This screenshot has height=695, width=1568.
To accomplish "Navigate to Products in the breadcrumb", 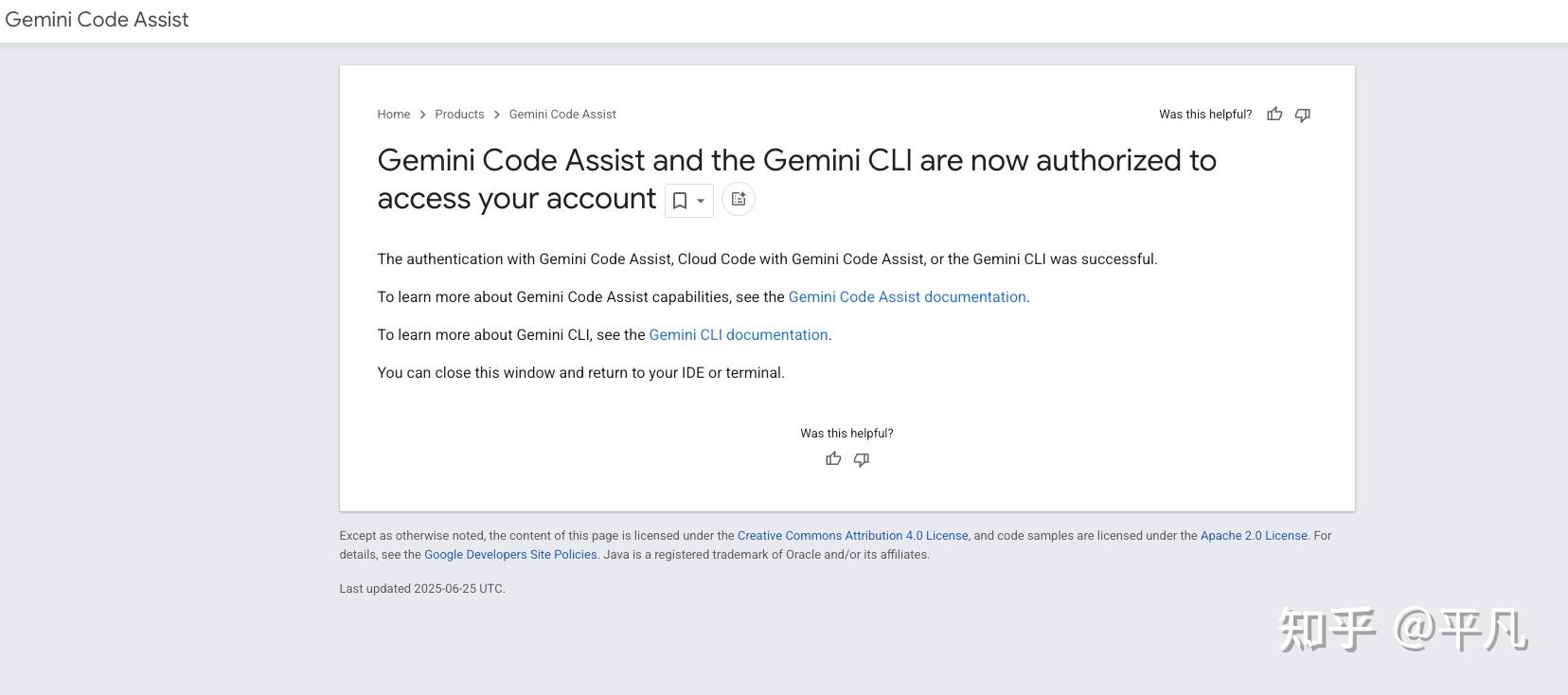I will click(x=459, y=114).
